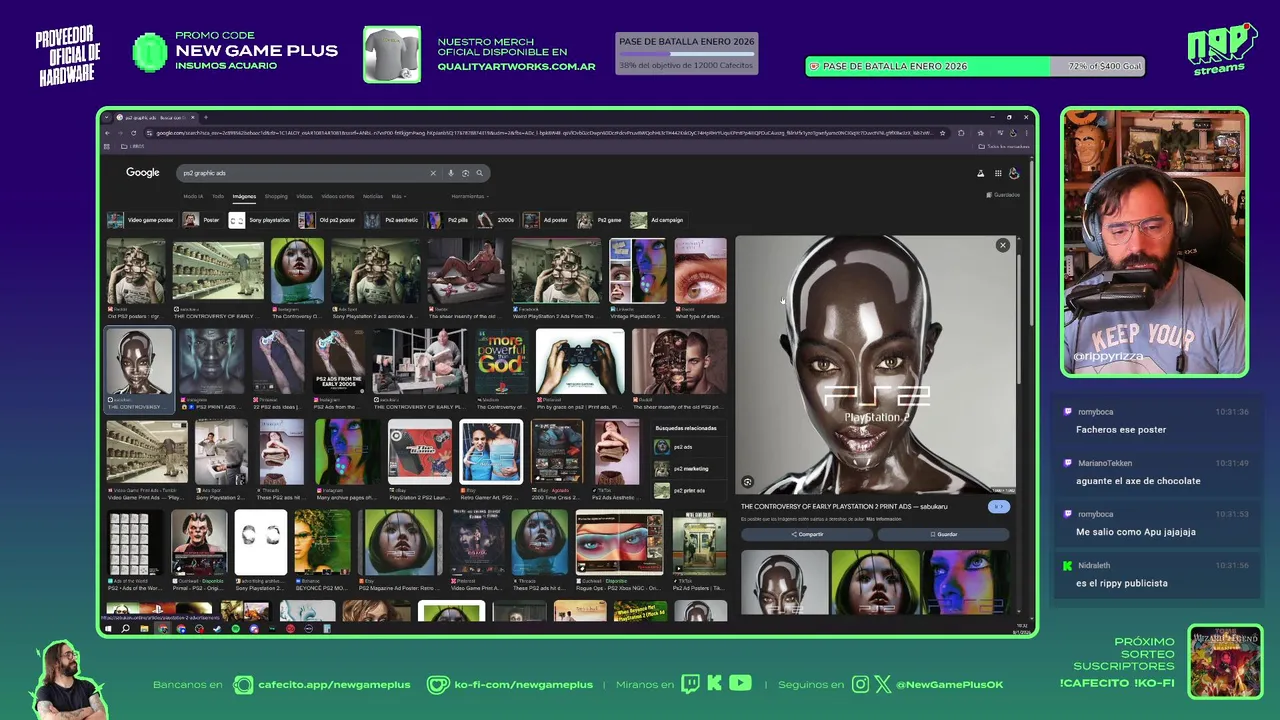The width and height of the screenshot is (1280, 720).
Task: Start voice search with the microphone icon
Action: [x=451, y=173]
